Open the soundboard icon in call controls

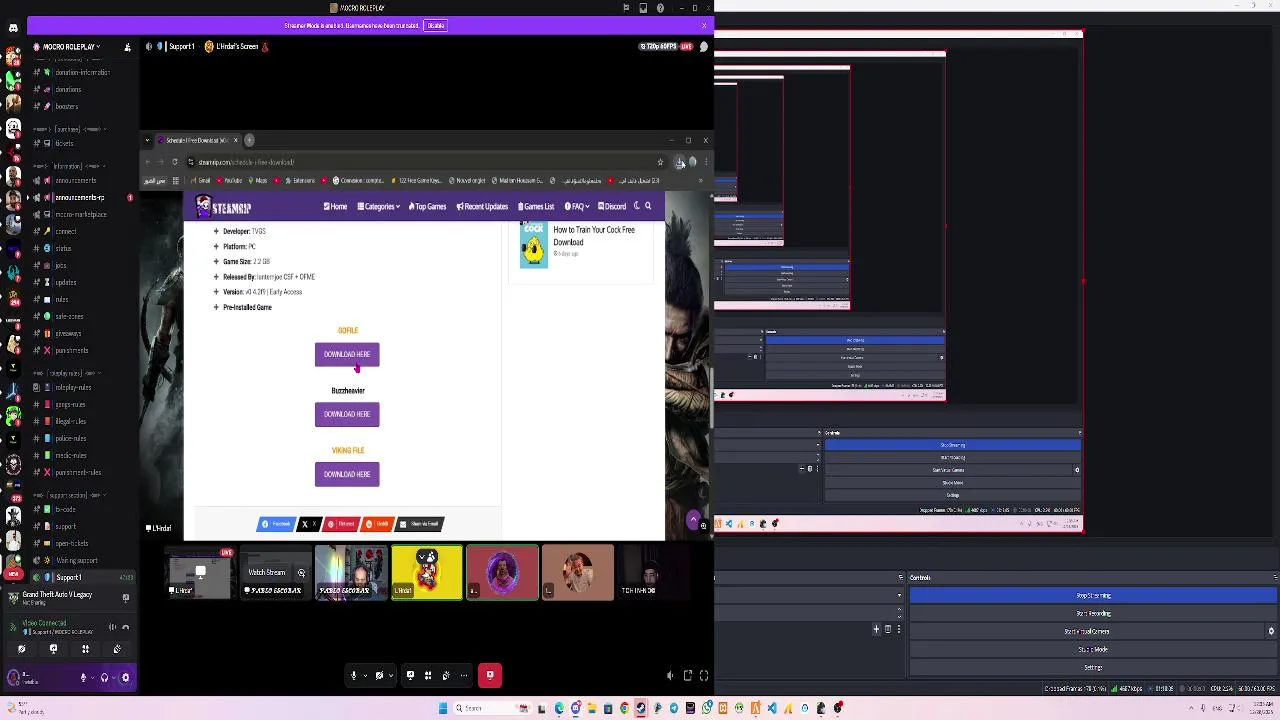click(x=446, y=676)
